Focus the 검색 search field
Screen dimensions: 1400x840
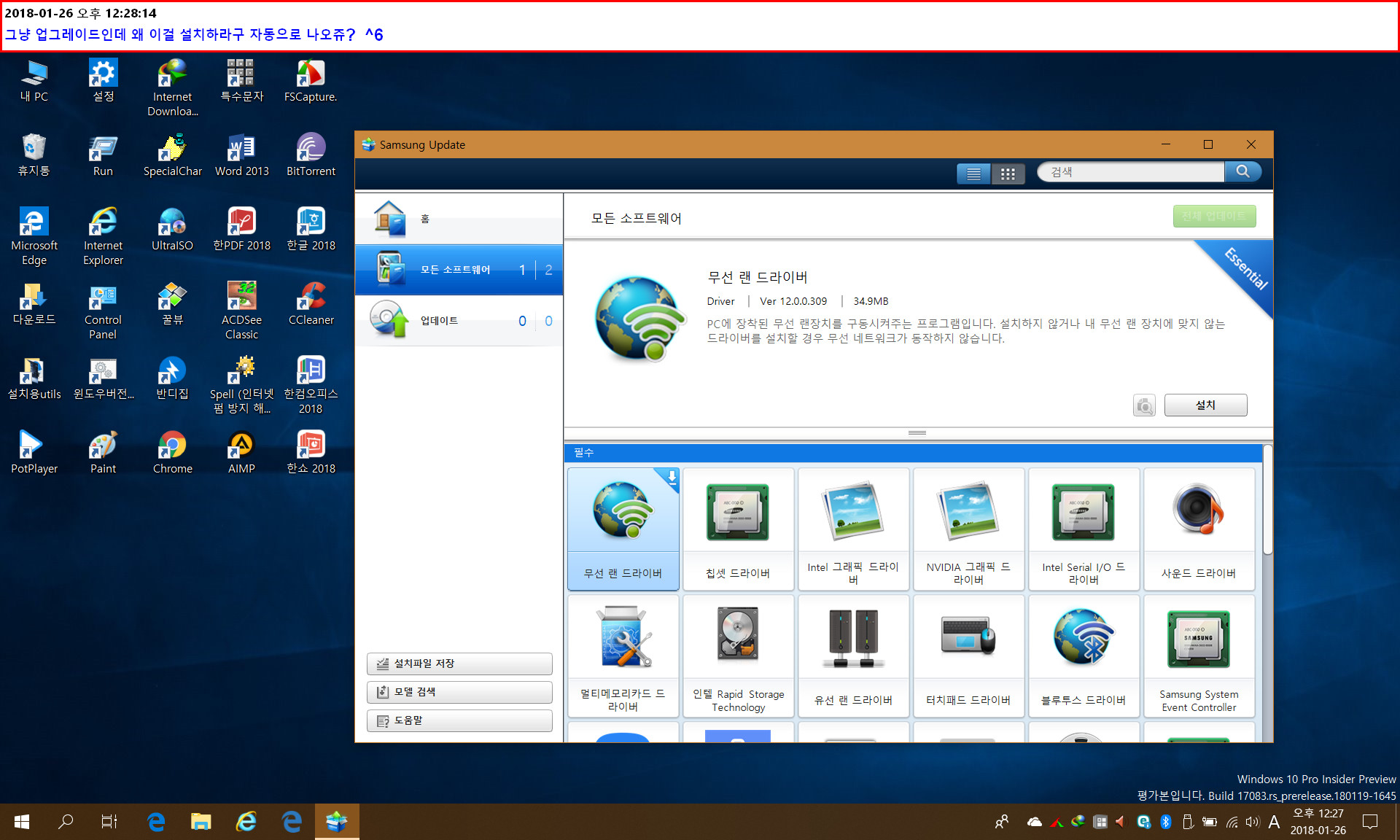pos(1131,171)
